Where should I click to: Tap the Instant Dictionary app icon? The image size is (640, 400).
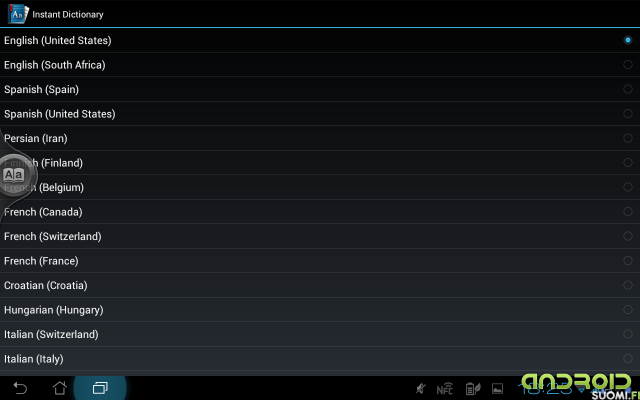pyautogui.click(x=18, y=14)
